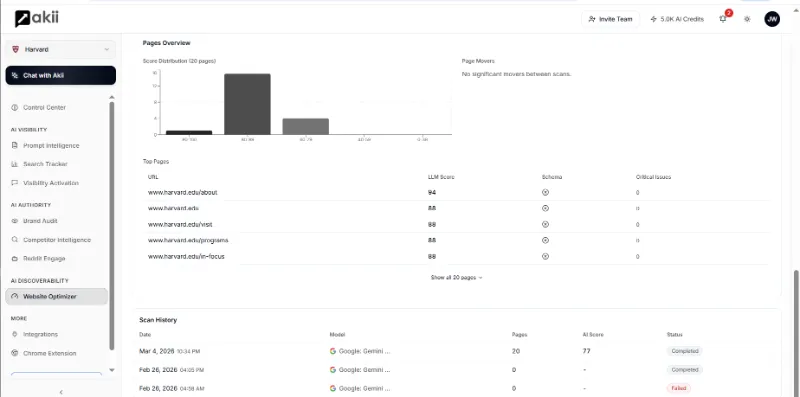
Task: Click the Invite Team button
Action: point(610,19)
